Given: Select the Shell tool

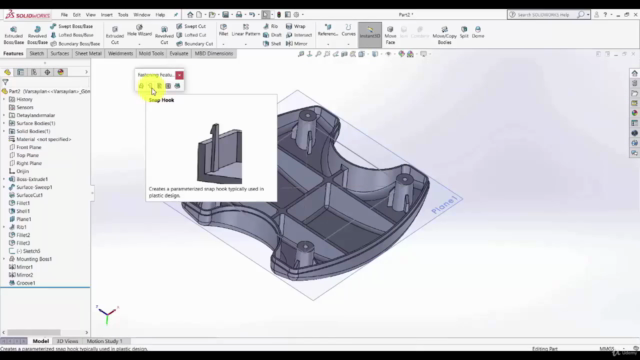Looking at the screenshot, I should click(272, 44).
